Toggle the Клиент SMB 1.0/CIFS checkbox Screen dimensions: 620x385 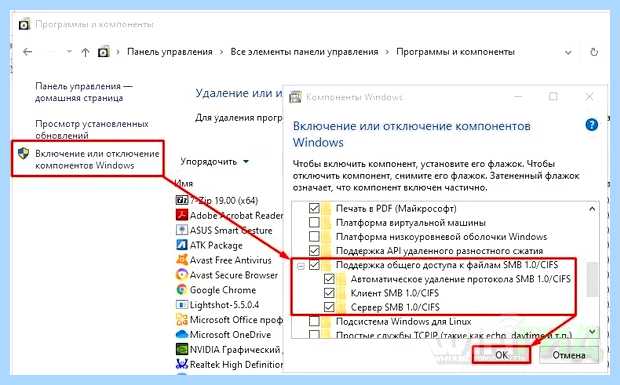329,293
